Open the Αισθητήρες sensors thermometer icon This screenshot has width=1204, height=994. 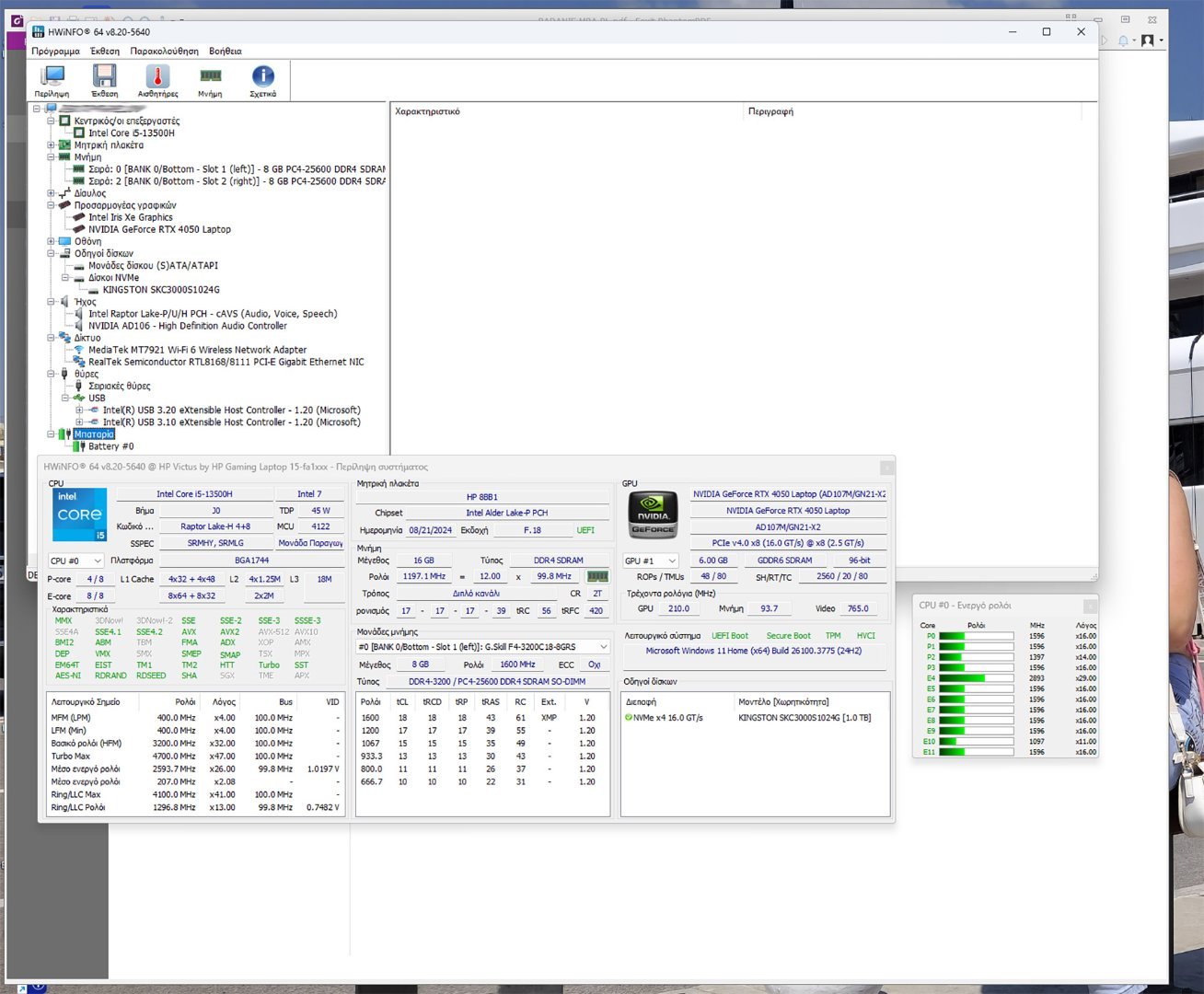coord(157,81)
